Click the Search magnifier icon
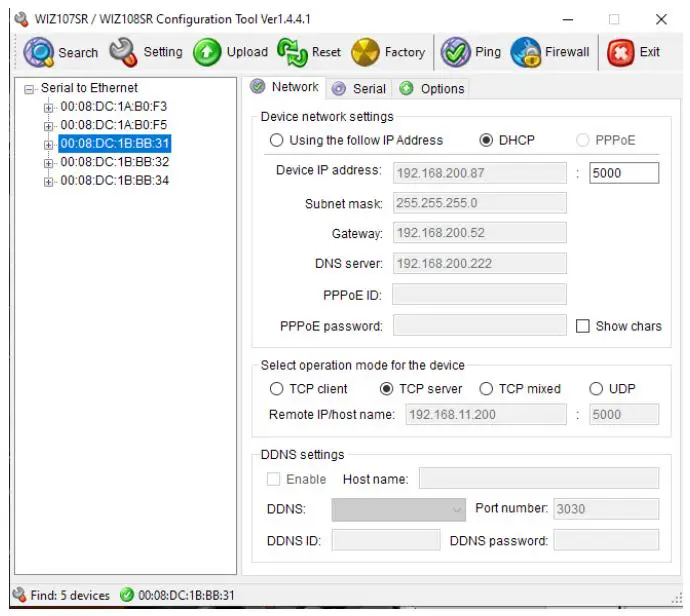This screenshot has width=690, height=616. click(38, 52)
